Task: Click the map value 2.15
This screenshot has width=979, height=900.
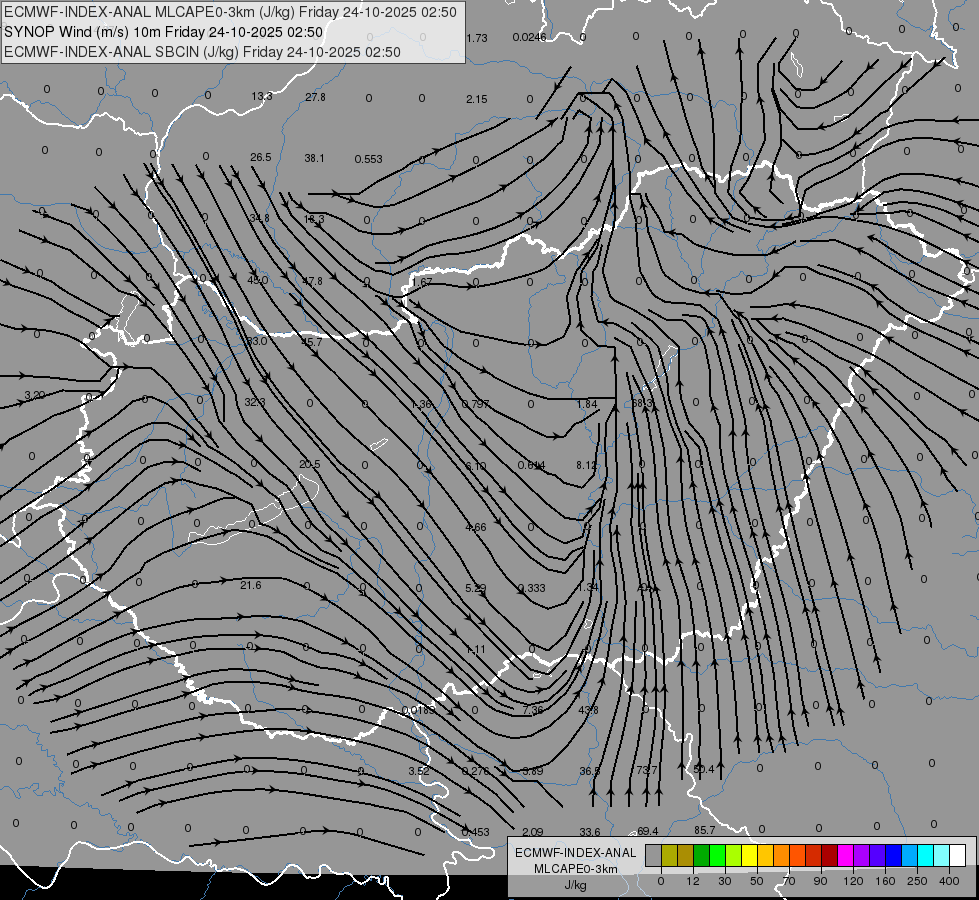Action: tap(476, 99)
